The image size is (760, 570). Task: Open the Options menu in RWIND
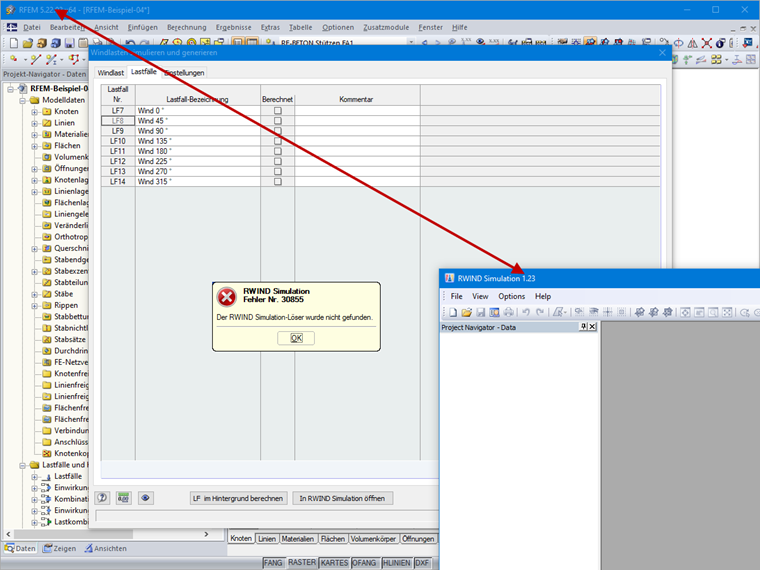[x=511, y=296]
